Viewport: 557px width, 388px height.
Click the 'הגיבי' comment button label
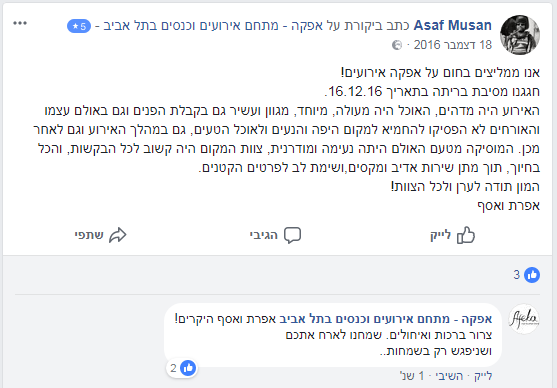click(x=264, y=235)
